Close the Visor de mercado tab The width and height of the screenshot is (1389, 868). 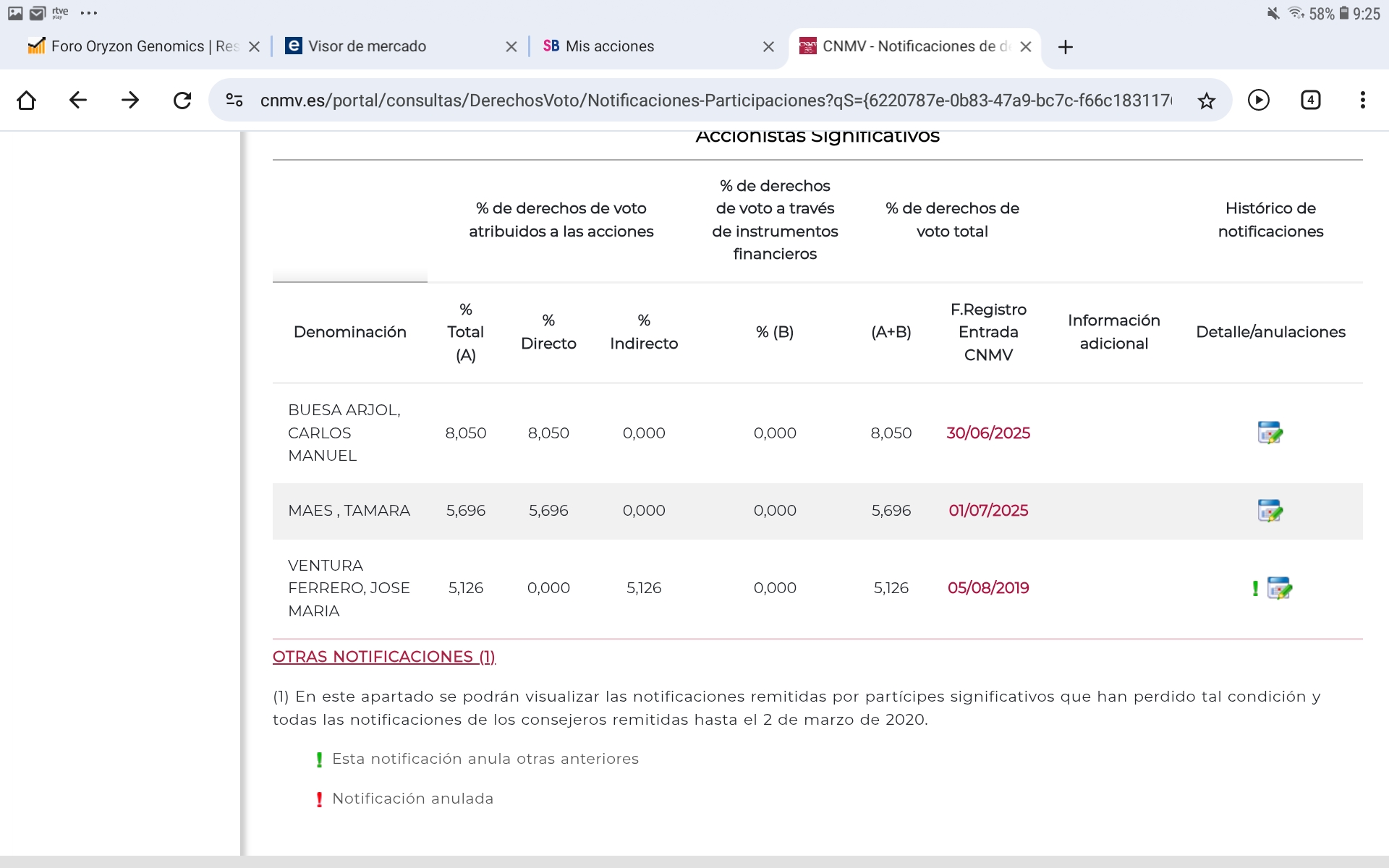(511, 47)
